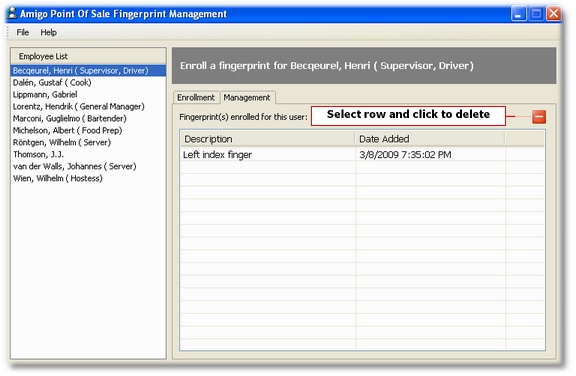Viewport: 576px width, 376px height.
Task: Select Röntgen, Wilhelm (Server)
Action: pos(88,142)
